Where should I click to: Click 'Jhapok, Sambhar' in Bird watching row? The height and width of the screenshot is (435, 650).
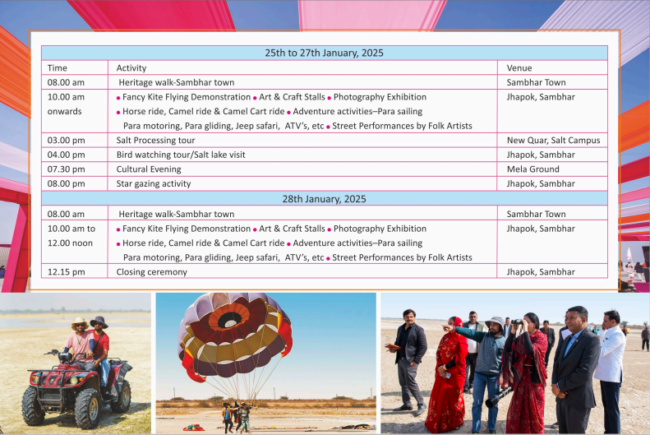pos(541,155)
